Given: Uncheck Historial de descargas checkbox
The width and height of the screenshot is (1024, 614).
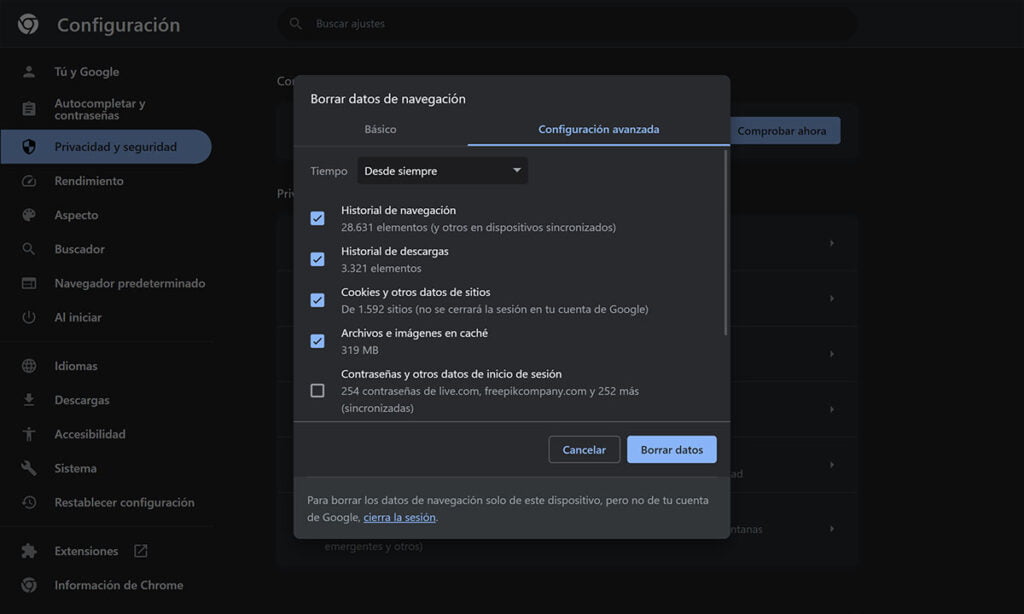Looking at the screenshot, I should pyautogui.click(x=317, y=259).
